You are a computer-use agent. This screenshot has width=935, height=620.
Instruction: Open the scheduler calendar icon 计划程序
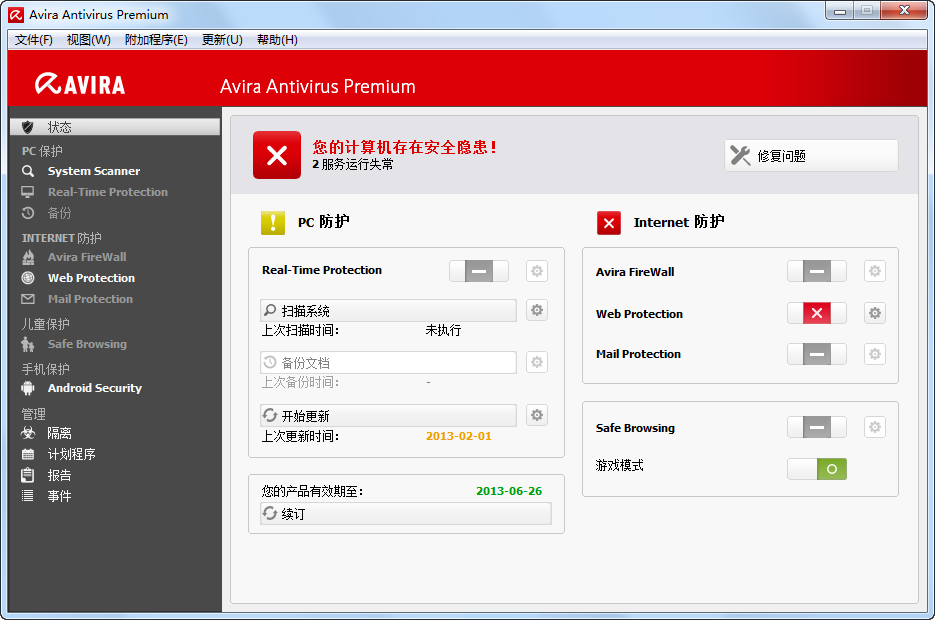[27, 454]
